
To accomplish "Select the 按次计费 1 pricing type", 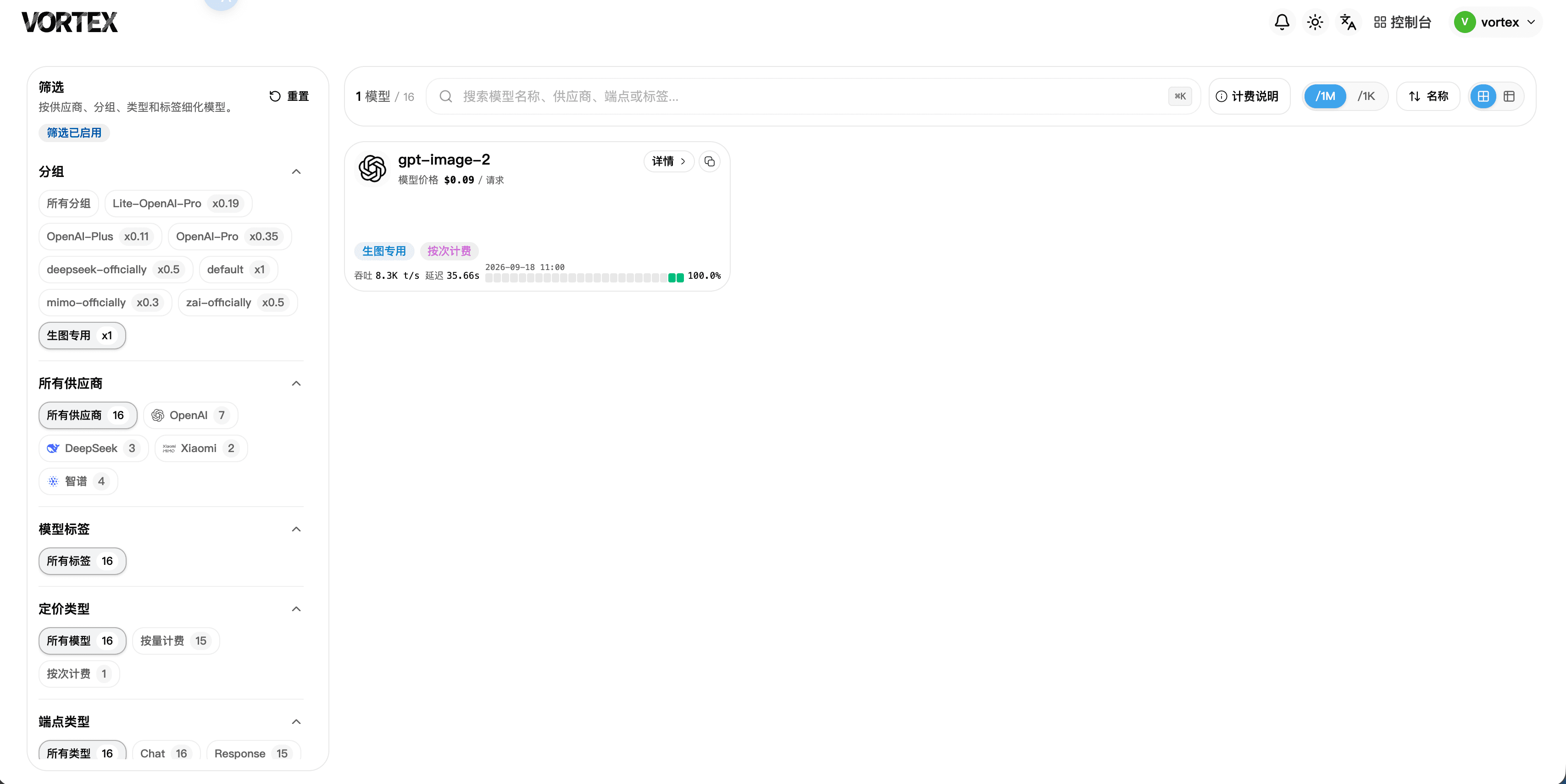I will 79,674.
